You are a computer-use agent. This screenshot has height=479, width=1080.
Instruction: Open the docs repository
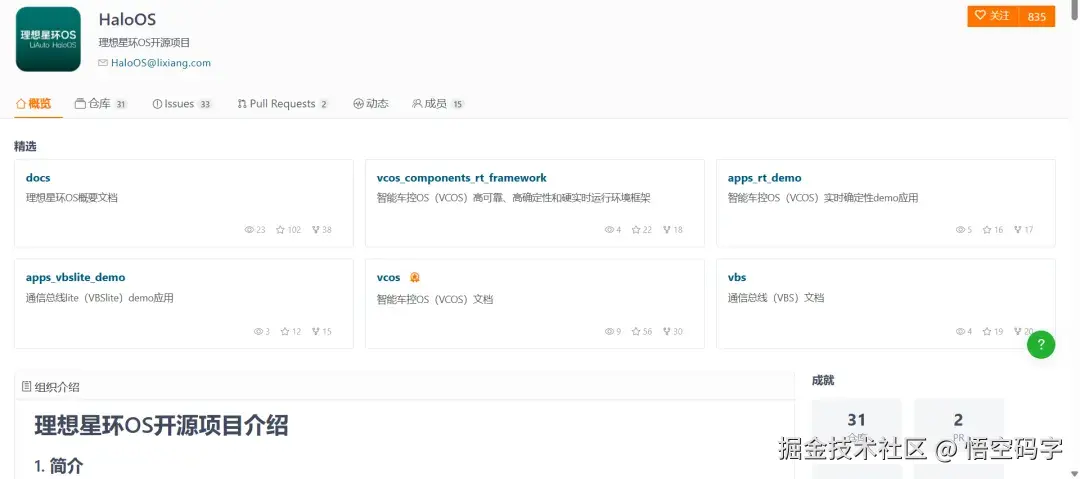(x=38, y=178)
